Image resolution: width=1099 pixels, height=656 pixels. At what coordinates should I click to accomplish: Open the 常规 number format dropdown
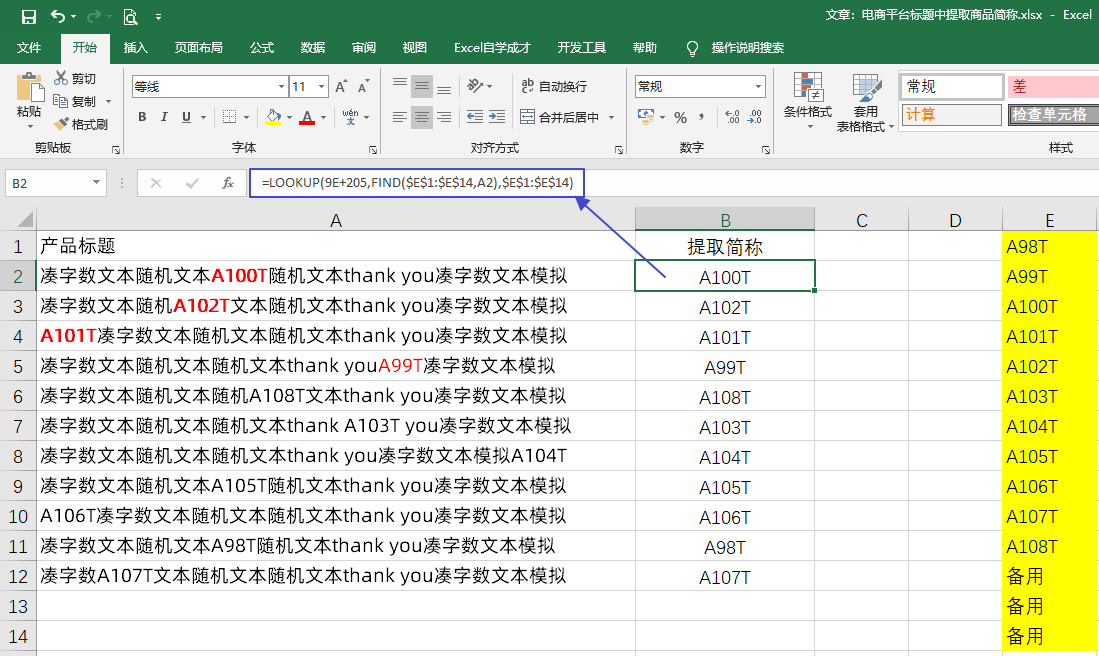point(758,87)
